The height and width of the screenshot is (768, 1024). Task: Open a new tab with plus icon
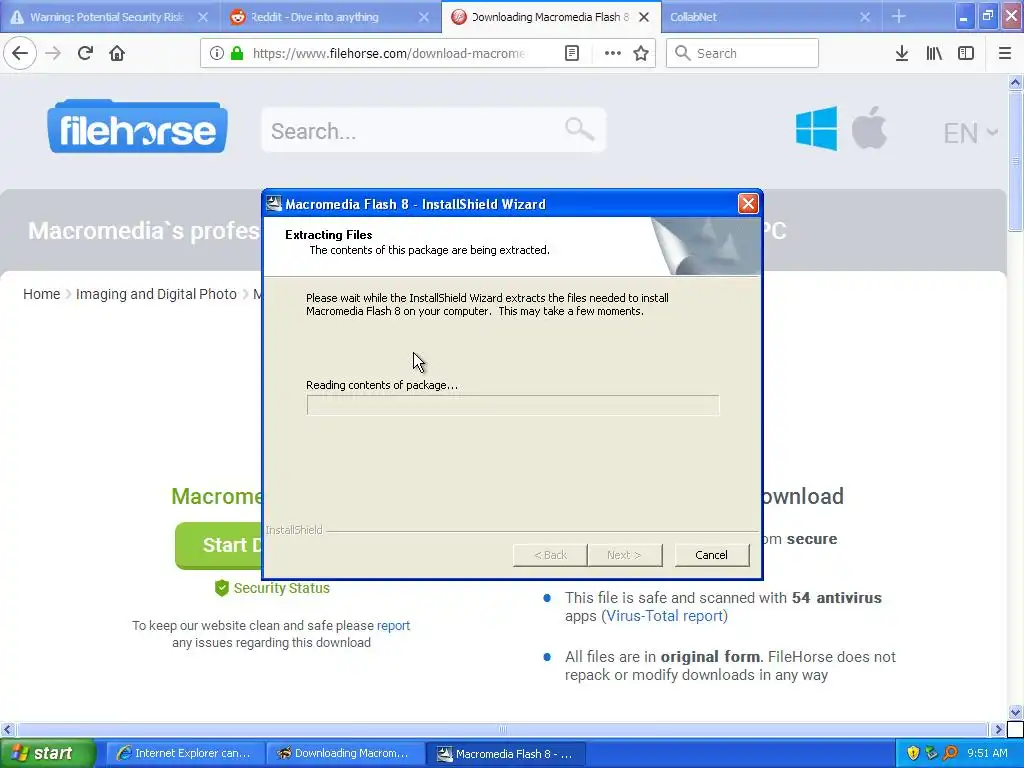pos(899,16)
